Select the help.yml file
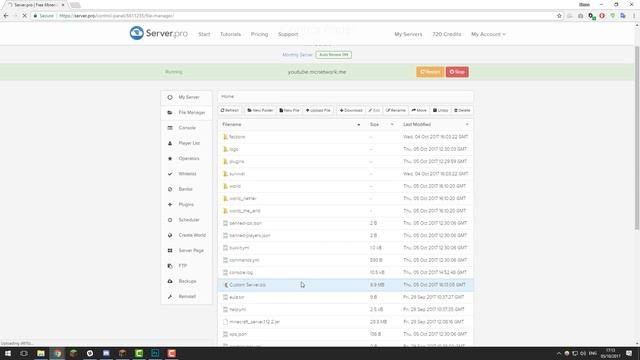640x360 pixels. tap(238, 309)
